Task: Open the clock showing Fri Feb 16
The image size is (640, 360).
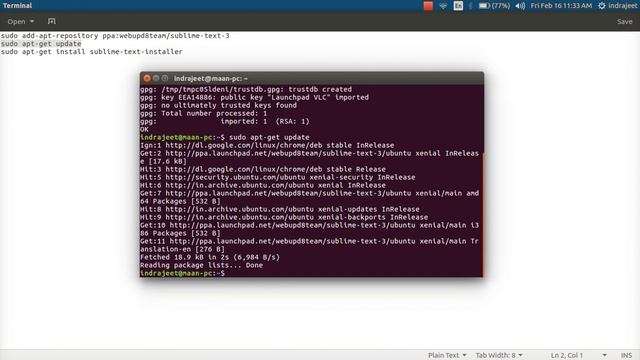Action: click(561, 6)
